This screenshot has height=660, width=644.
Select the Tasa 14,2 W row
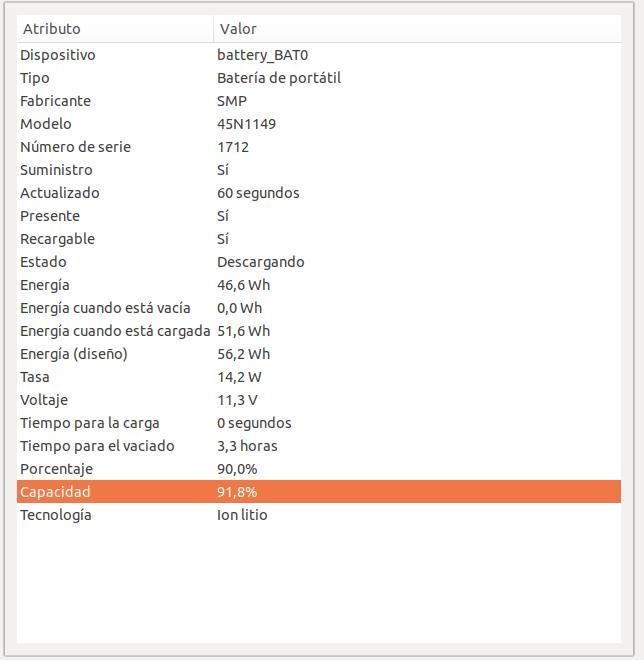[x=319, y=377]
